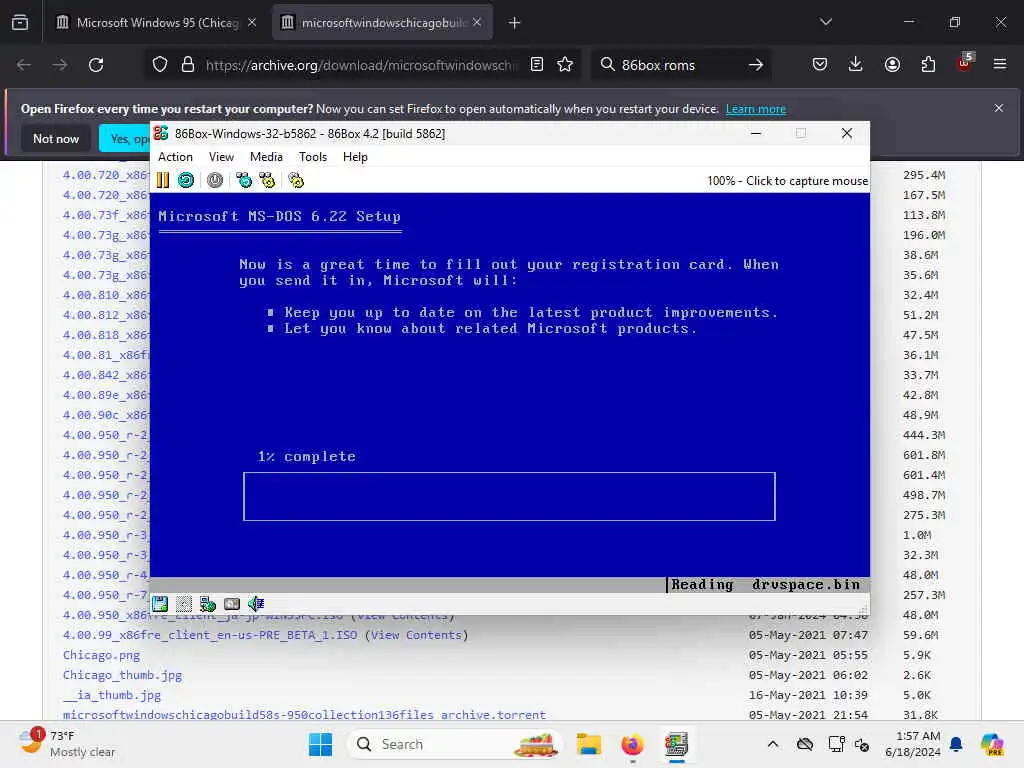Open the 86Box Help menu
The height and width of the screenshot is (768, 1024).
click(355, 157)
